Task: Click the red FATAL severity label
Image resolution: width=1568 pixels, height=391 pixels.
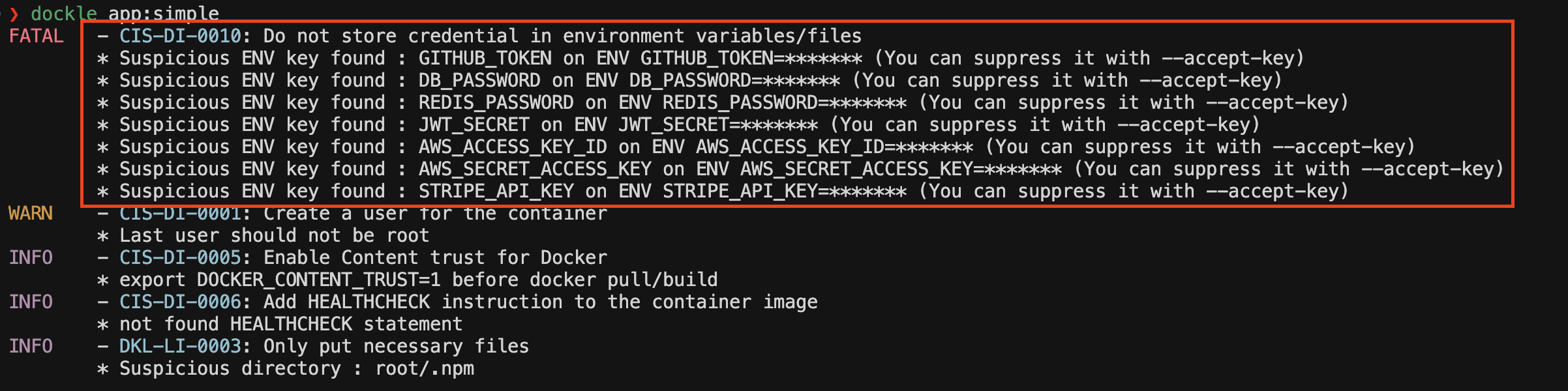Action: [36, 36]
